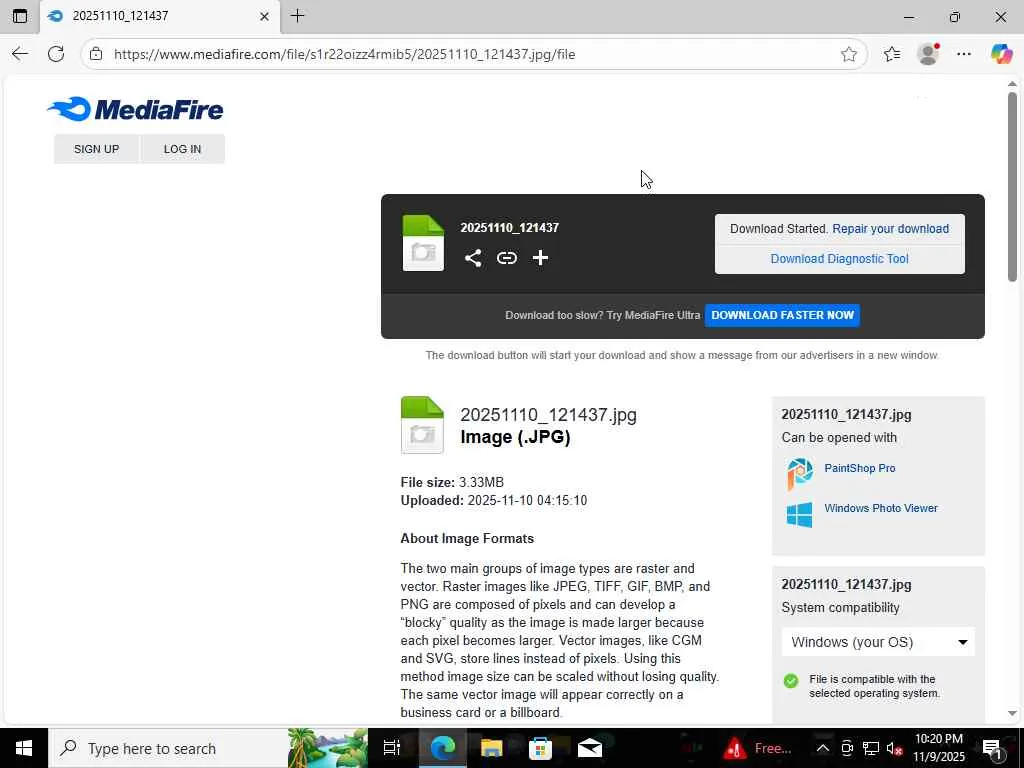Click the network tray icon

pyautogui.click(x=871, y=748)
